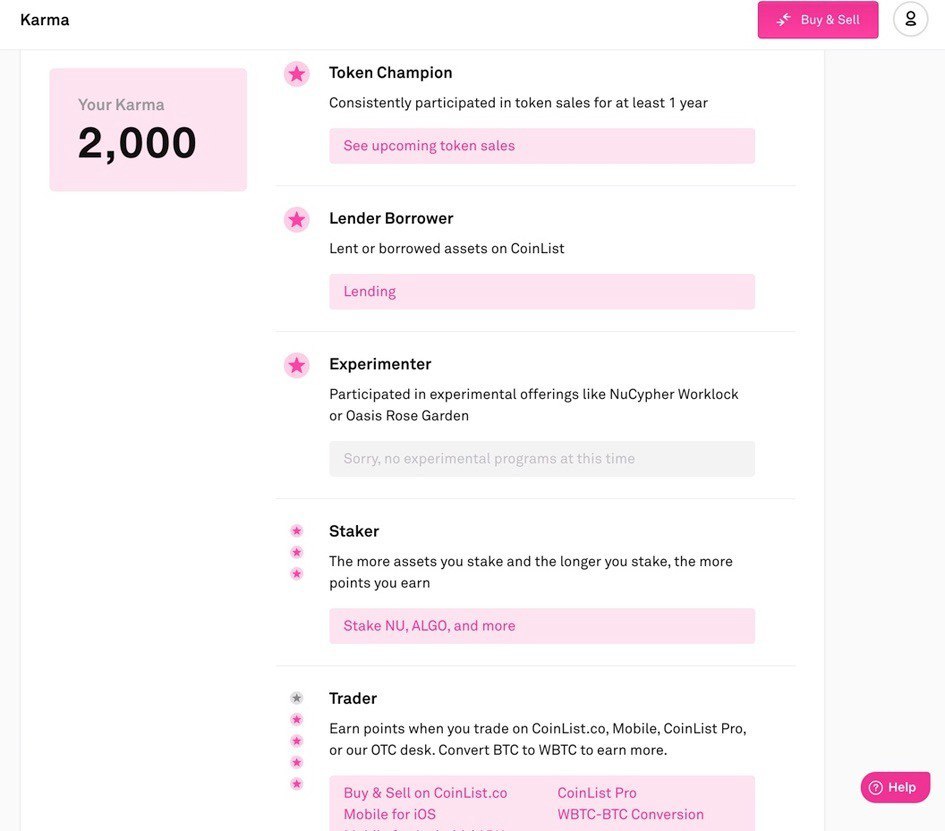This screenshot has height=831, width=945.
Task: Open the CoinList Pro link
Action: pos(597,793)
